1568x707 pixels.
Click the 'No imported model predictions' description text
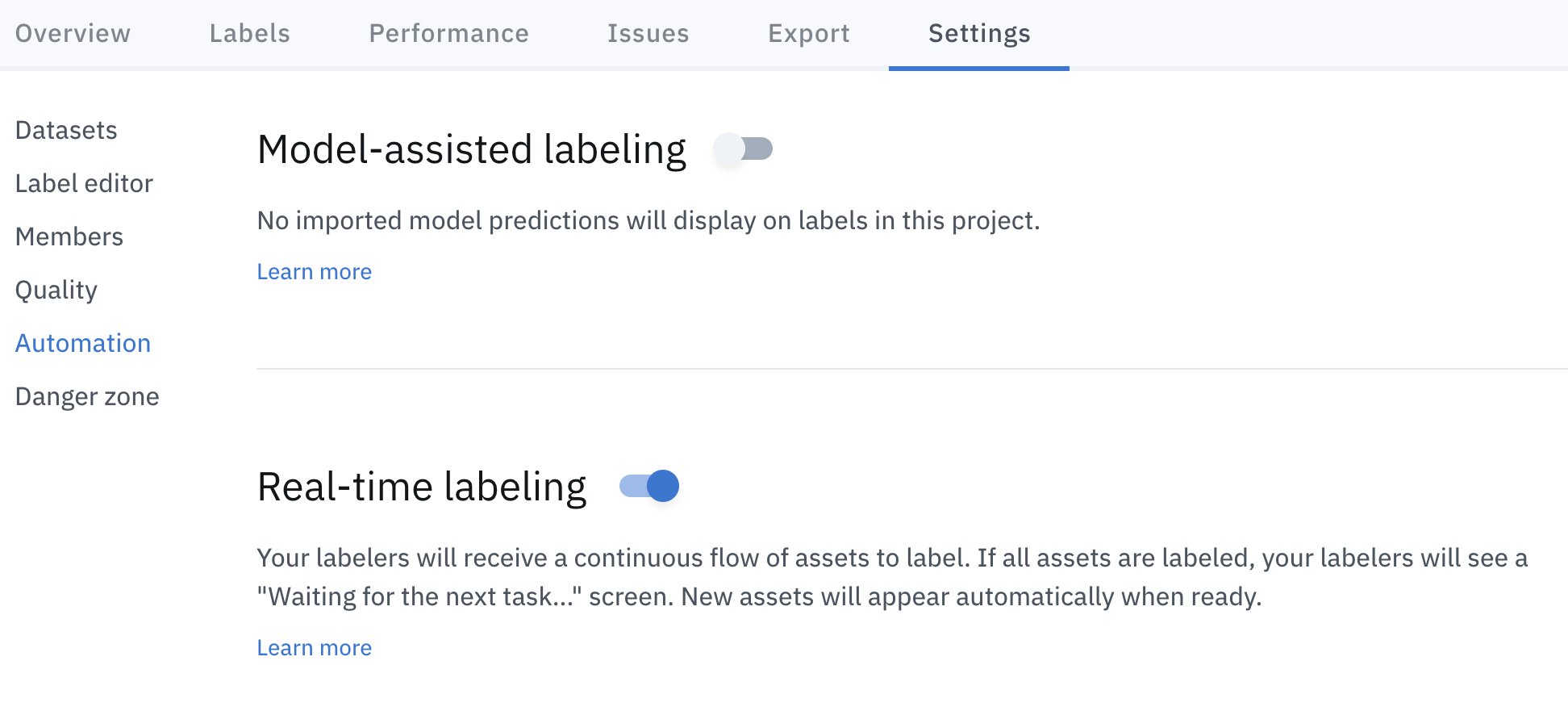(x=648, y=220)
